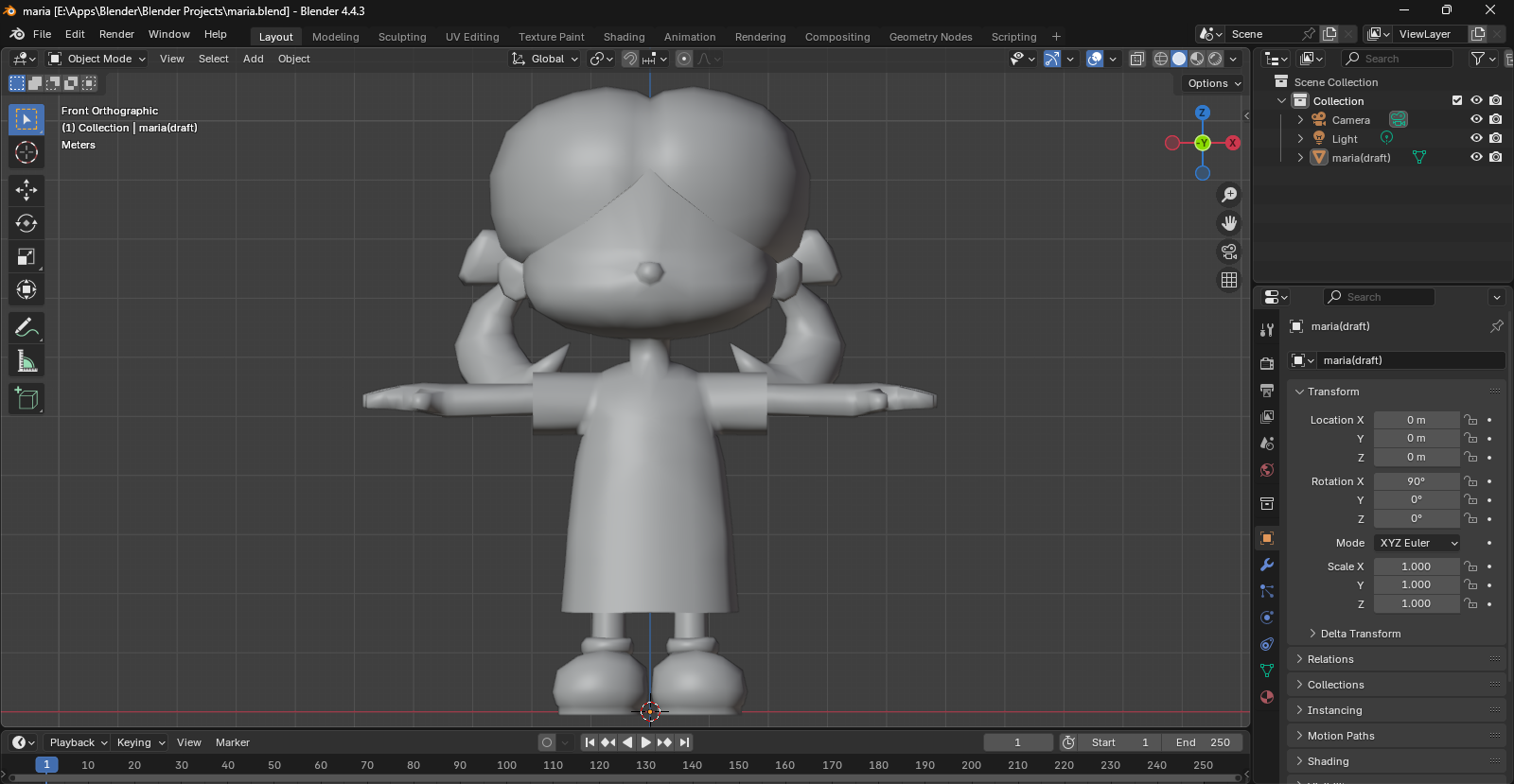Open the timeline Marker menu
Screen dimensions: 1514x784
coord(233,742)
